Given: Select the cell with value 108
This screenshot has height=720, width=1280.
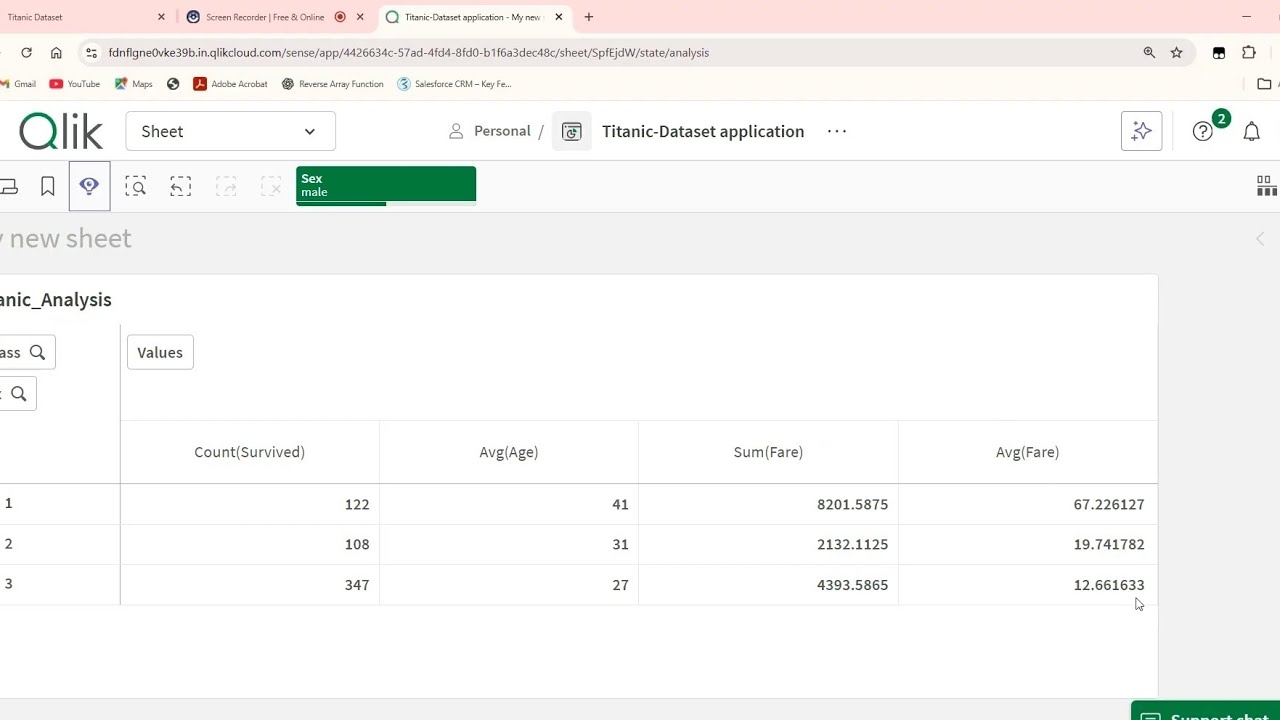Looking at the screenshot, I should point(250,544).
